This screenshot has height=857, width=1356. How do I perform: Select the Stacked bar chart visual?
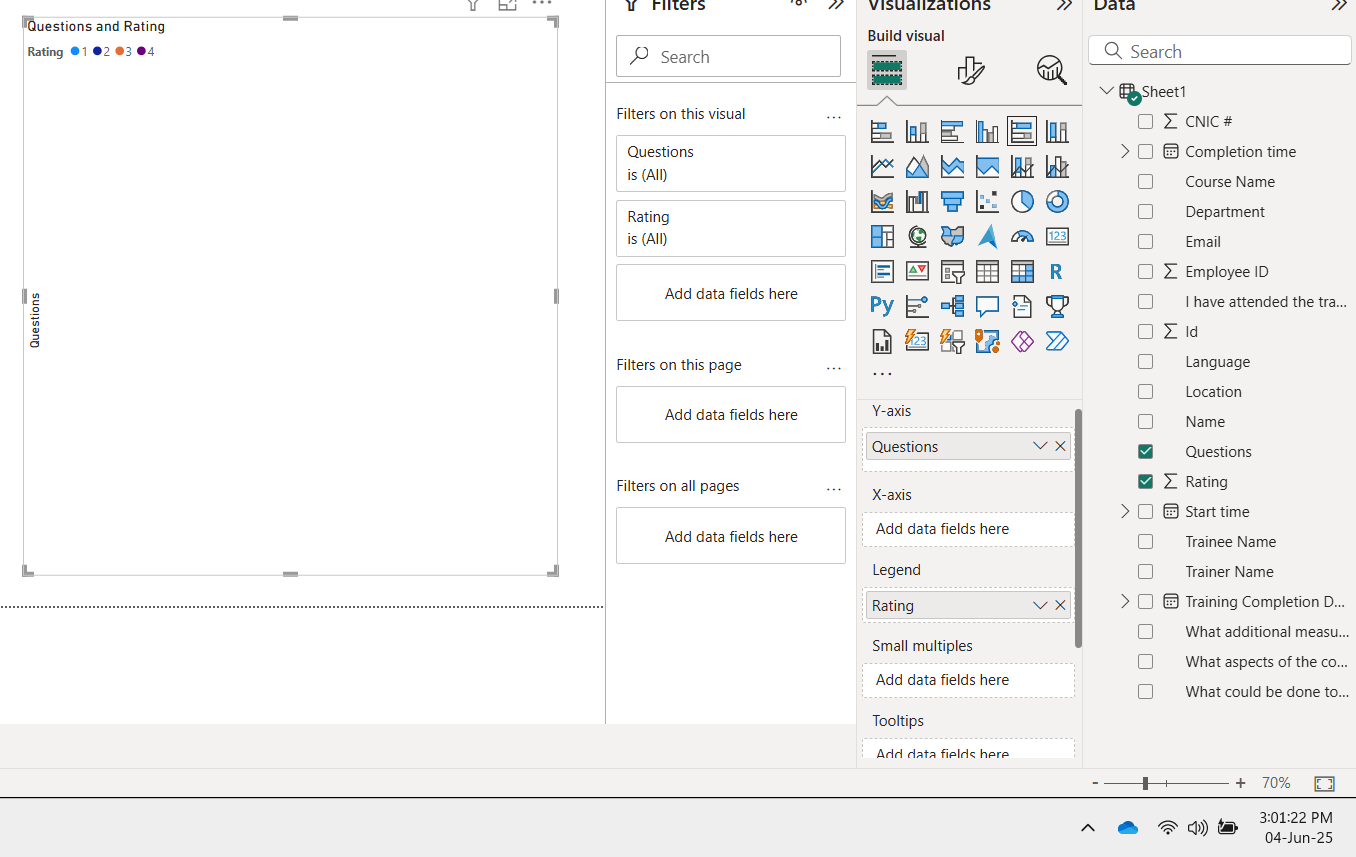click(882, 131)
